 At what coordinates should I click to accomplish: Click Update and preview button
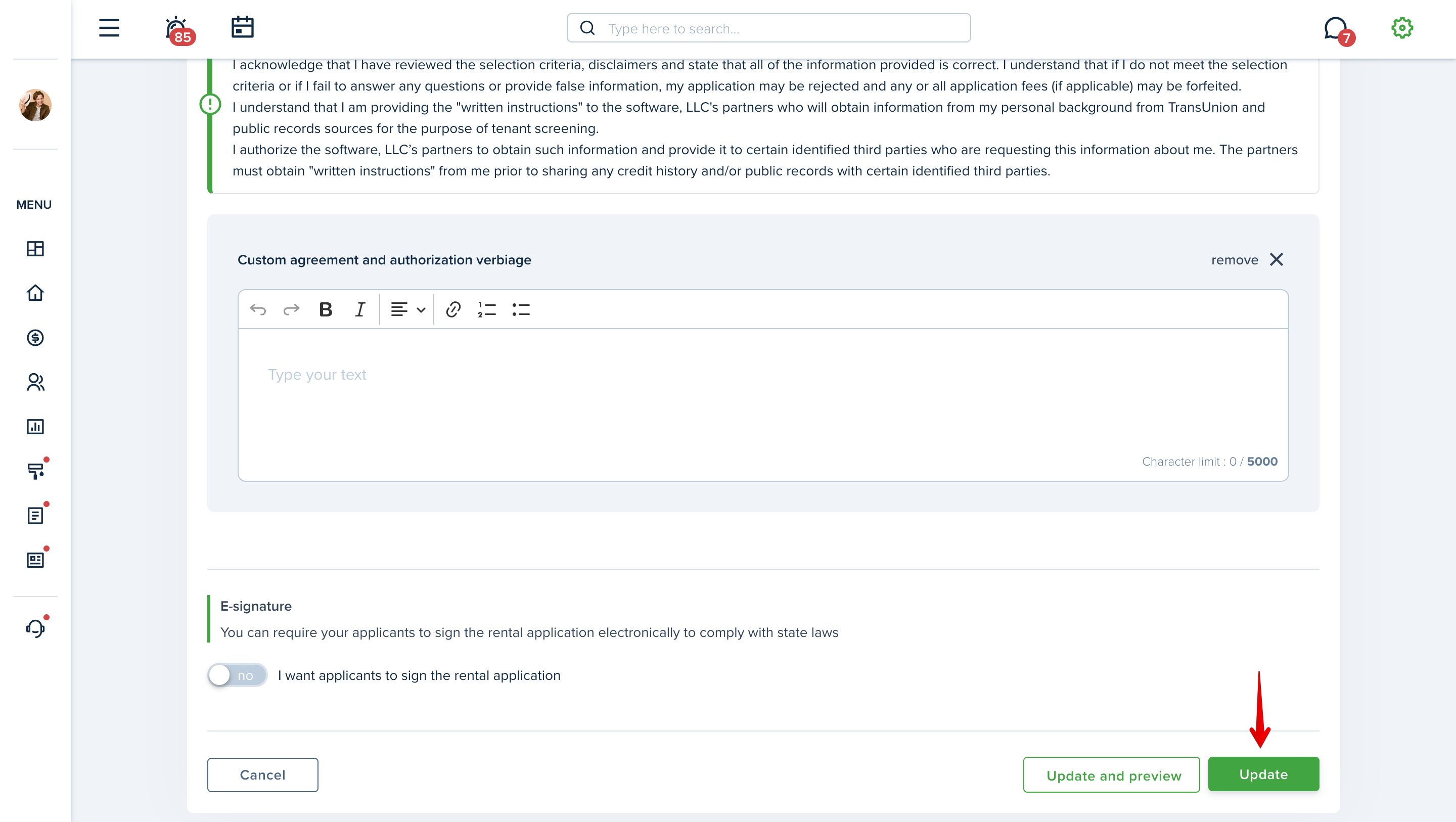pyautogui.click(x=1111, y=775)
